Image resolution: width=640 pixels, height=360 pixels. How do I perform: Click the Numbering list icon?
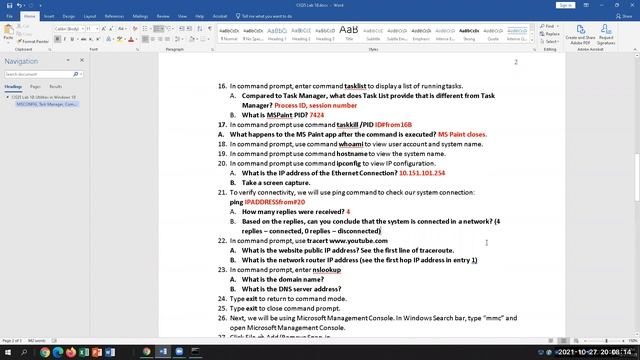click(158, 29)
